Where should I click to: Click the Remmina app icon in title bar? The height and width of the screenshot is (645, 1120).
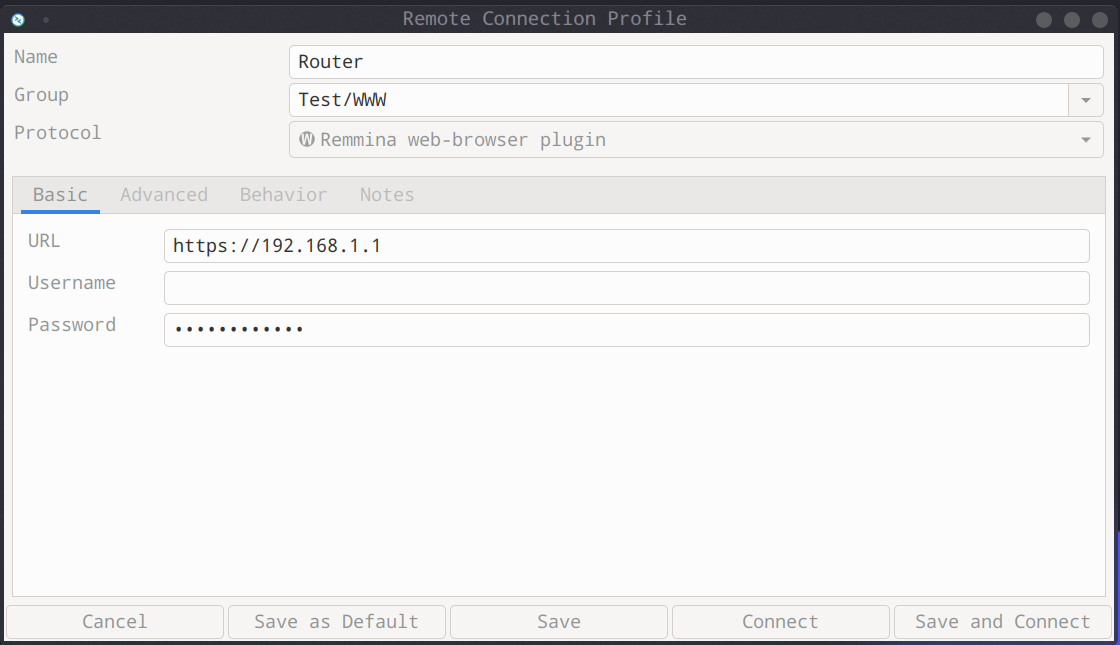tap(17, 19)
